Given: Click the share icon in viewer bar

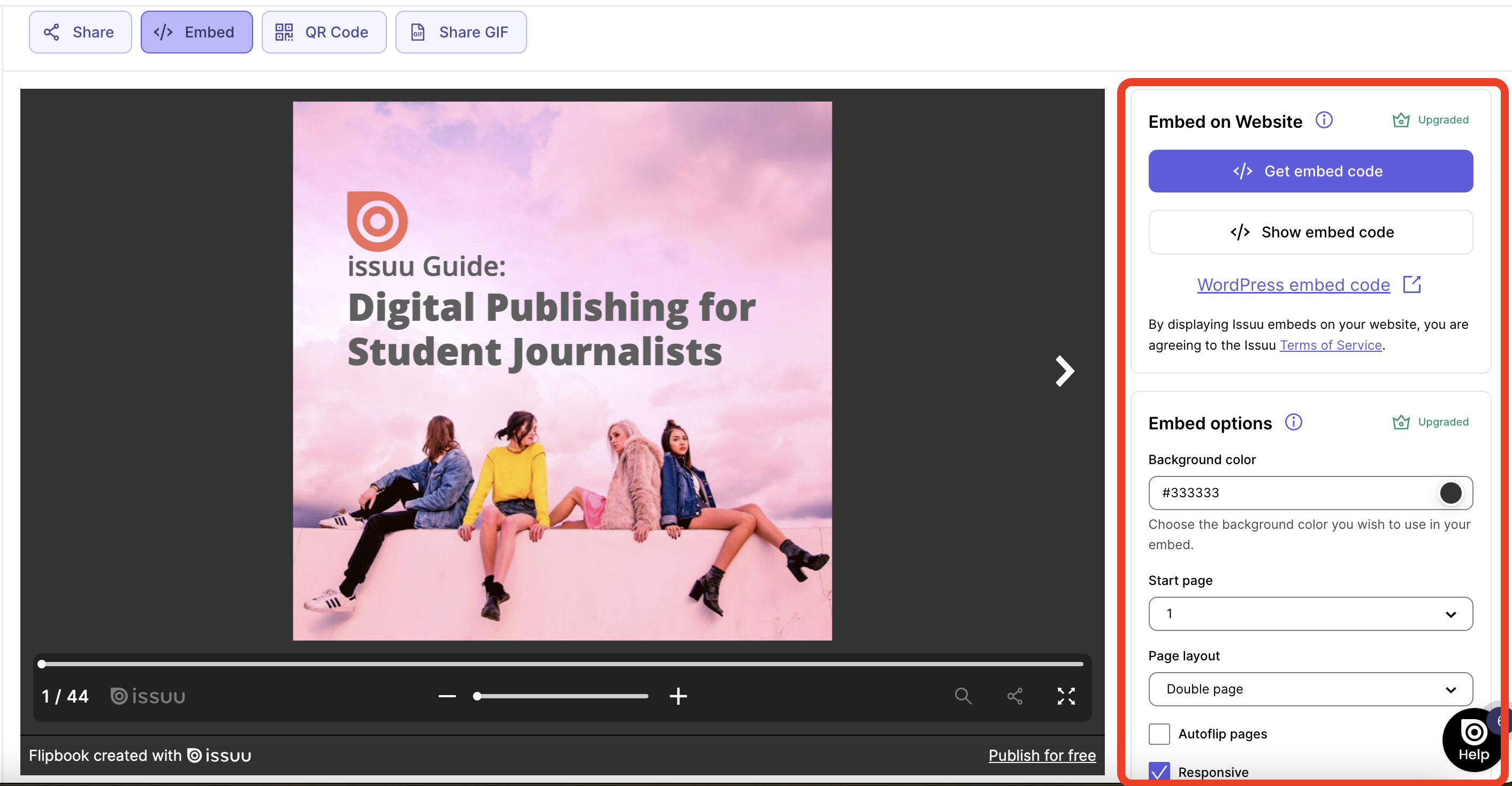Looking at the screenshot, I should click(x=1015, y=696).
